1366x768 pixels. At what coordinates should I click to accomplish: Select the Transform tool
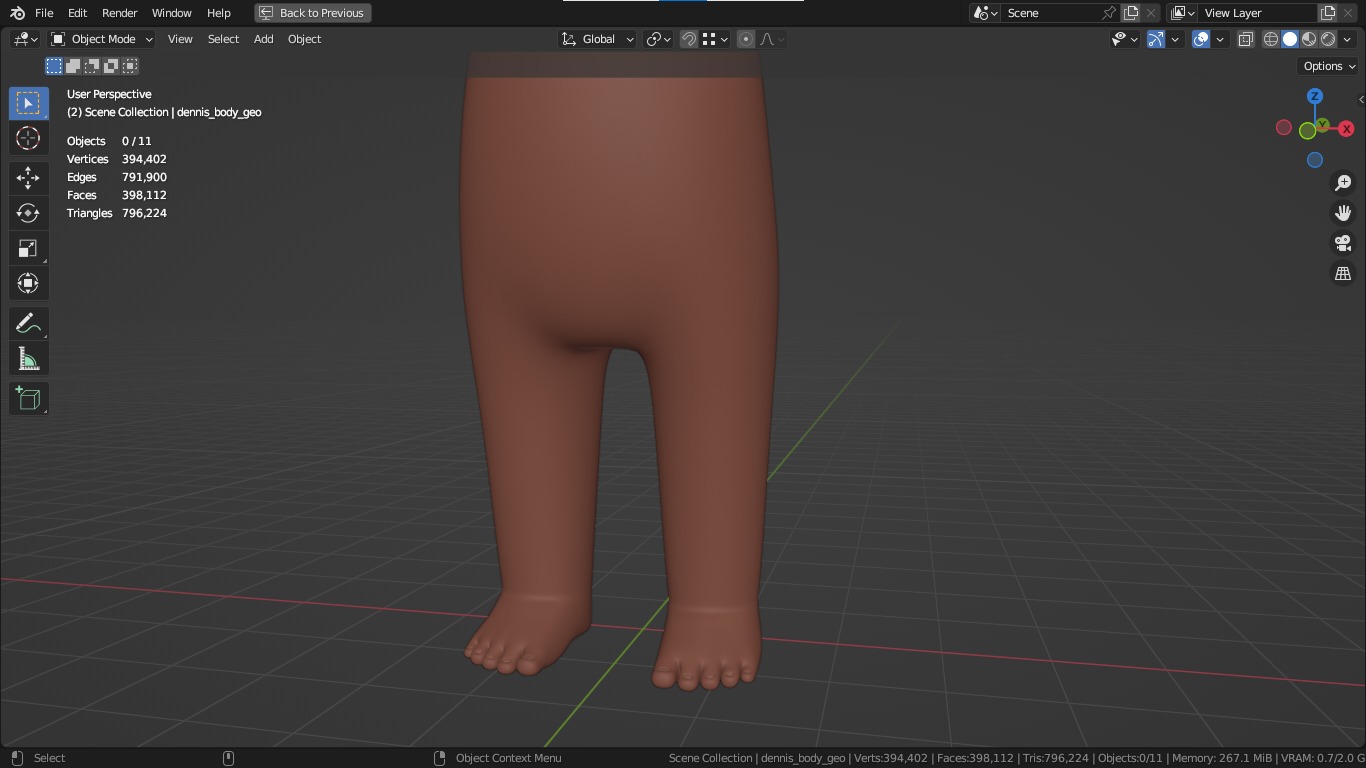tap(28, 283)
